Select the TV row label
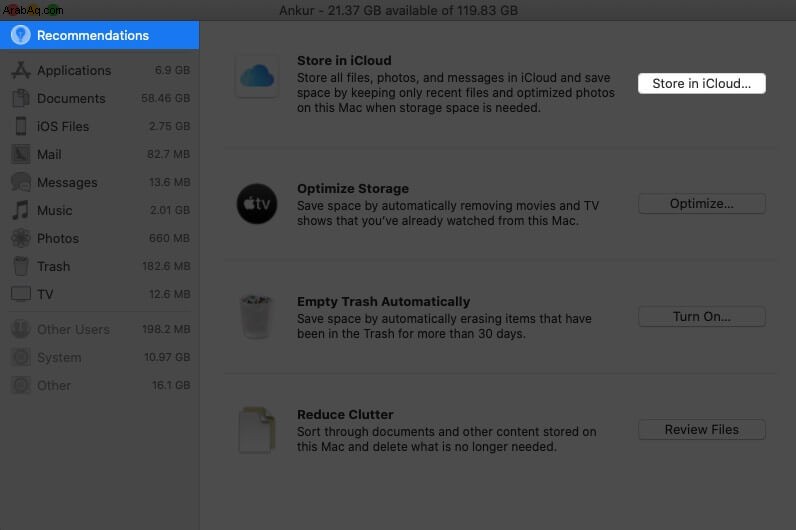 [x=45, y=294]
